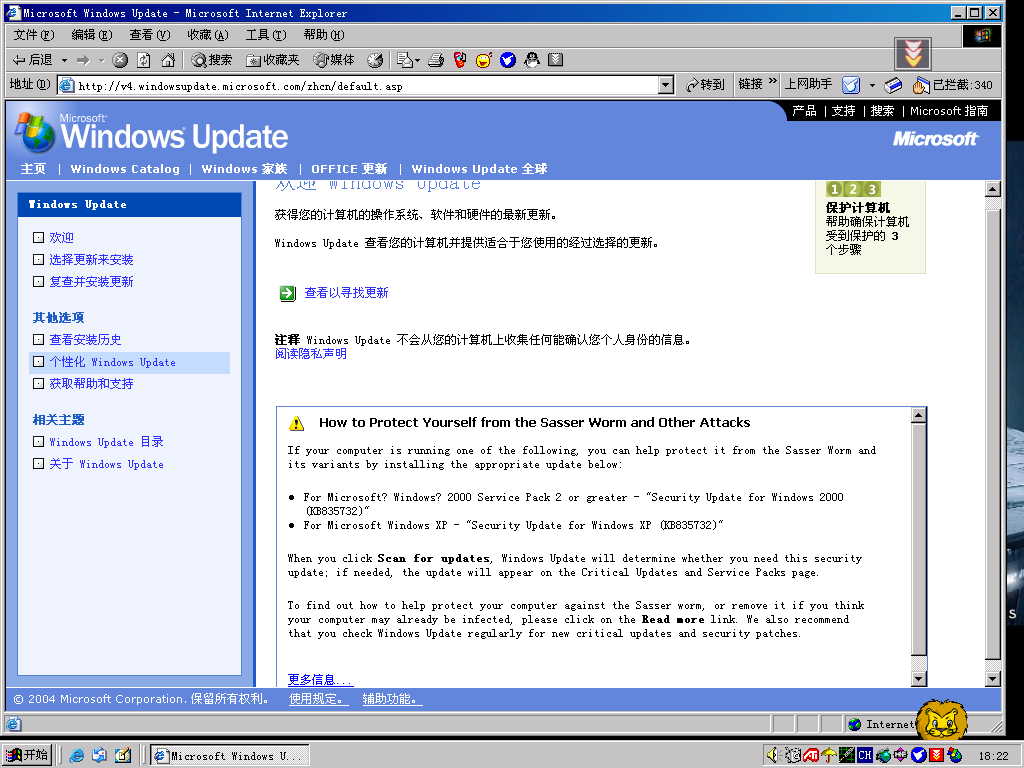The height and width of the screenshot is (768, 1024).
Task: Open the 编辑(E) menu
Action: click(91, 35)
